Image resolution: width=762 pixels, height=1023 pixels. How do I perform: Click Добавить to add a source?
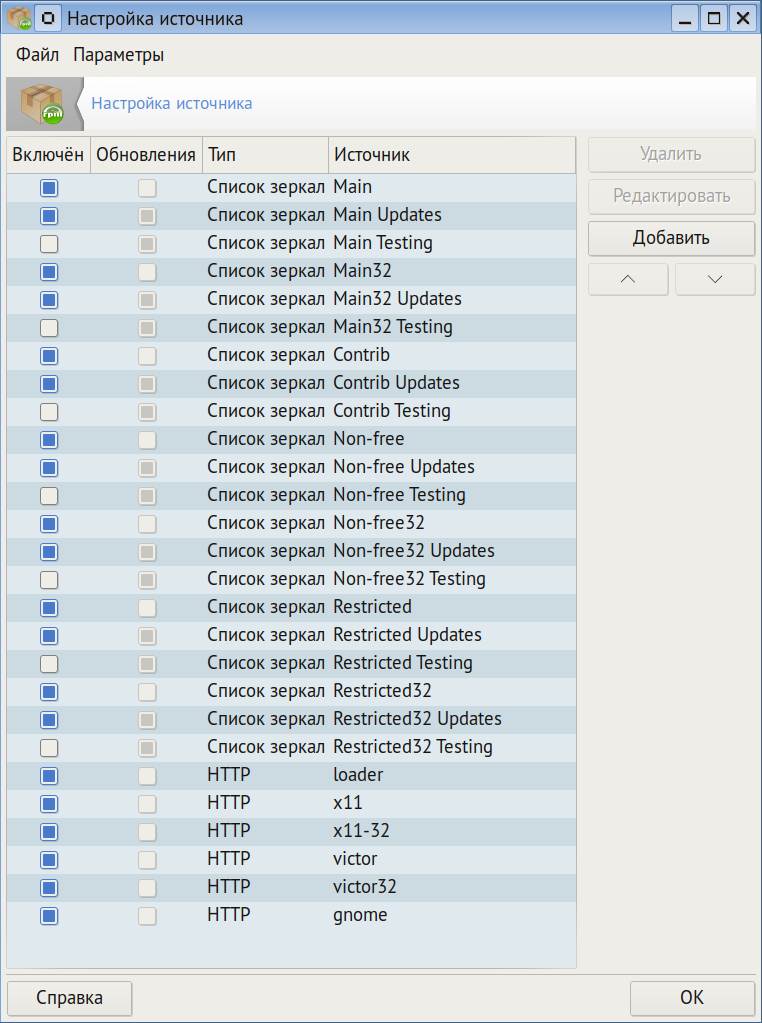(671, 238)
